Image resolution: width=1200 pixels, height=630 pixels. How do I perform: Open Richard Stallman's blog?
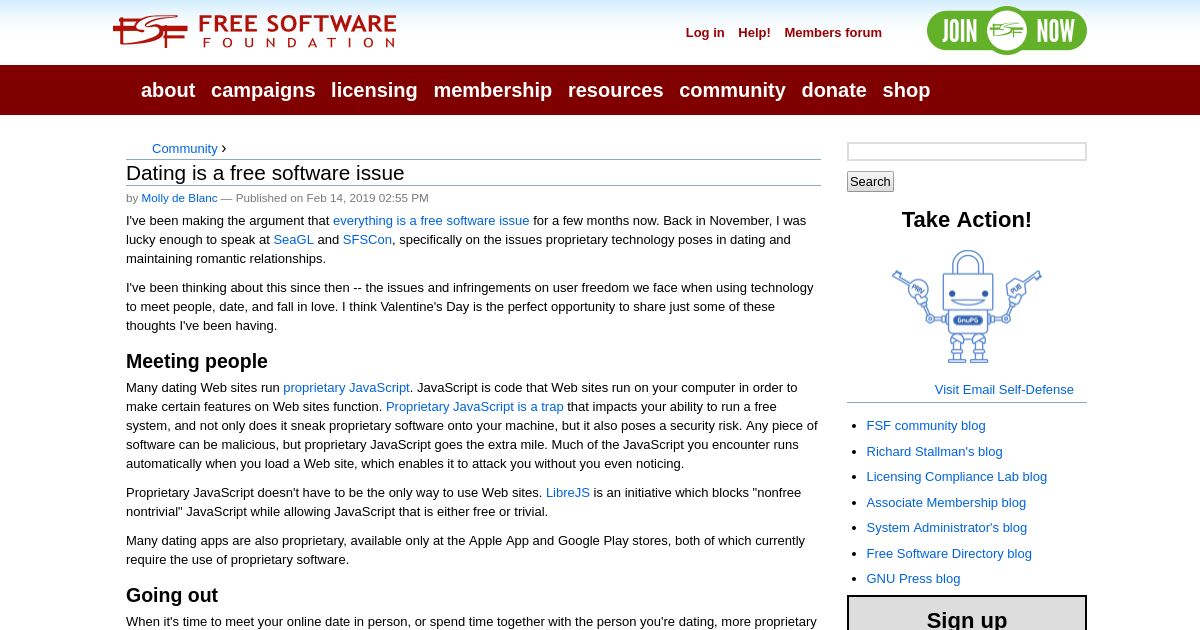point(934,452)
